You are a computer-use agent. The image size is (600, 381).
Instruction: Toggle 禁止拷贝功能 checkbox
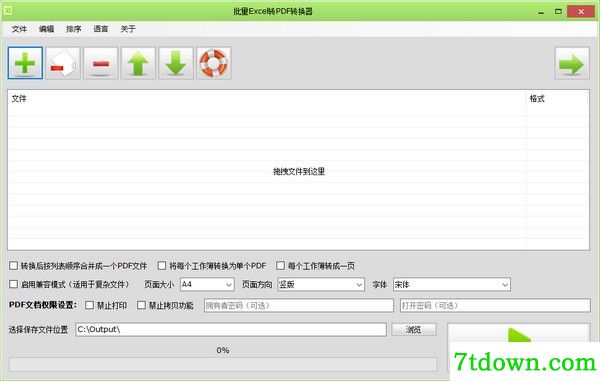pyautogui.click(x=141, y=305)
